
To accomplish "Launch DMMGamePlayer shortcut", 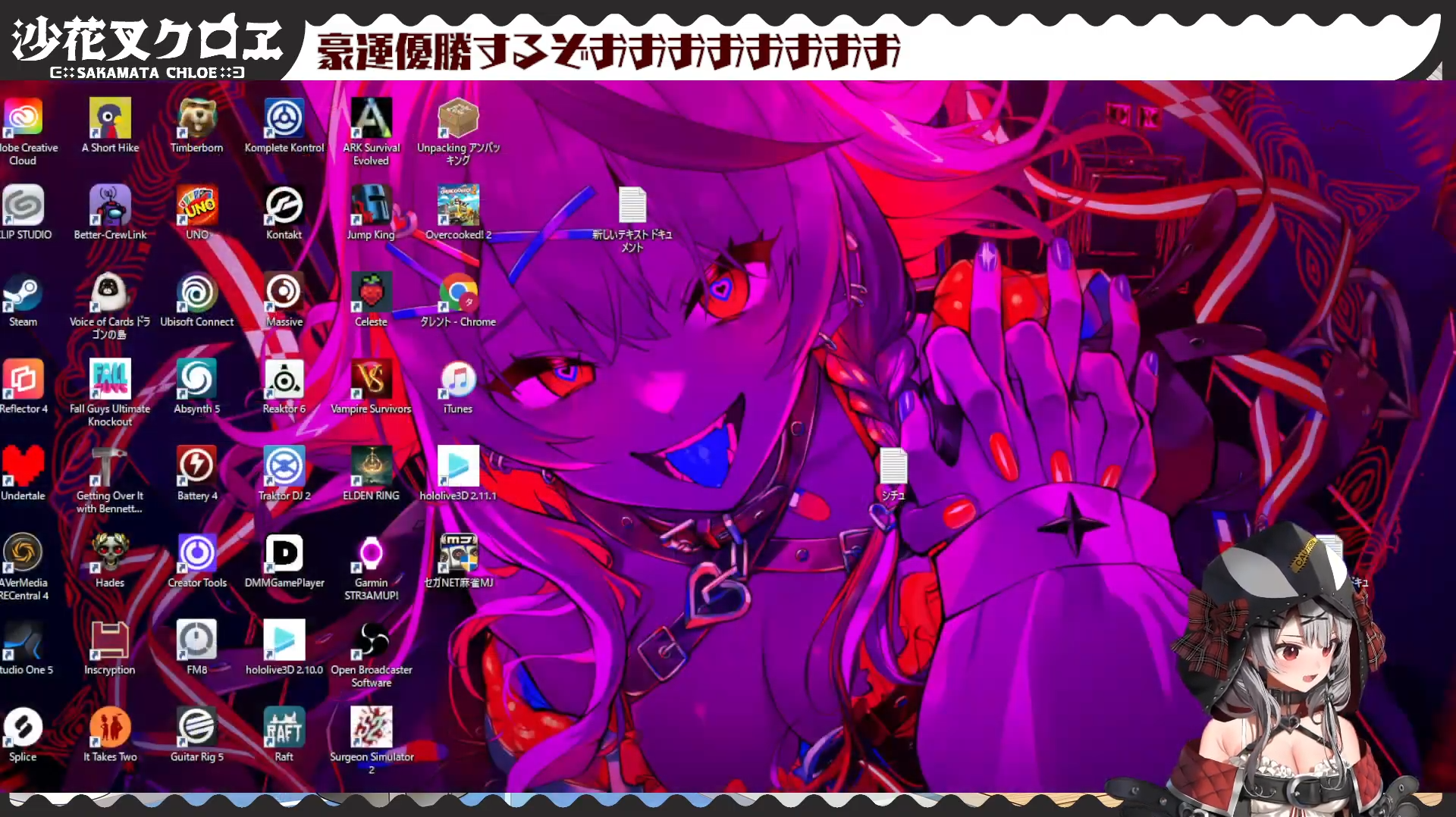I will click(x=284, y=553).
